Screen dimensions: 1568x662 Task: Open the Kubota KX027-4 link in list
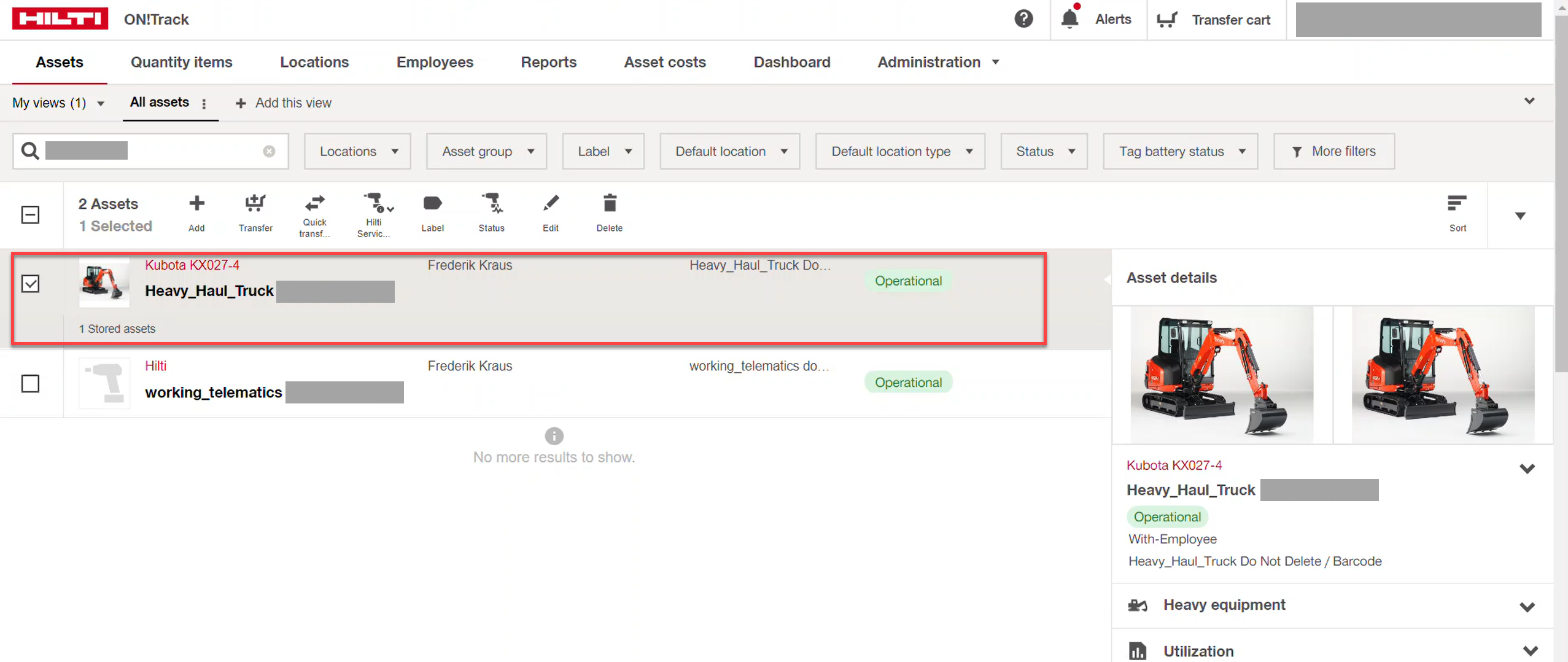(192, 265)
